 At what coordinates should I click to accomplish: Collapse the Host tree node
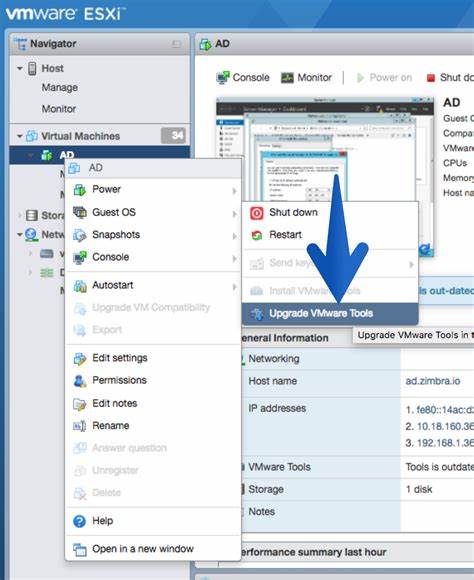coord(20,68)
